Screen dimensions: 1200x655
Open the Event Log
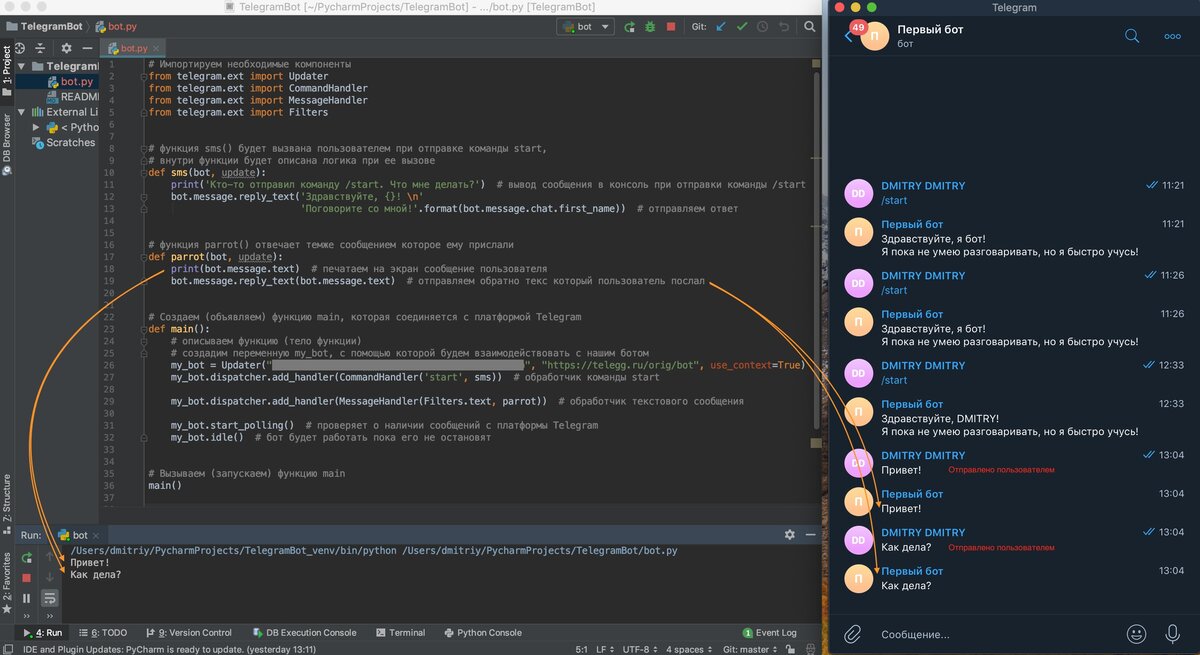(770, 632)
